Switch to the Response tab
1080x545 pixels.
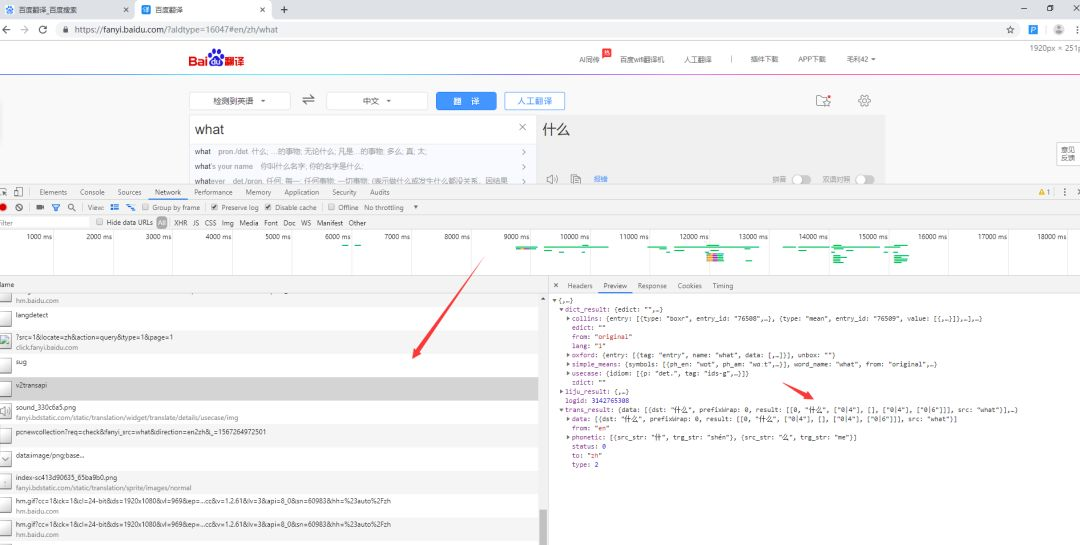tap(652, 285)
